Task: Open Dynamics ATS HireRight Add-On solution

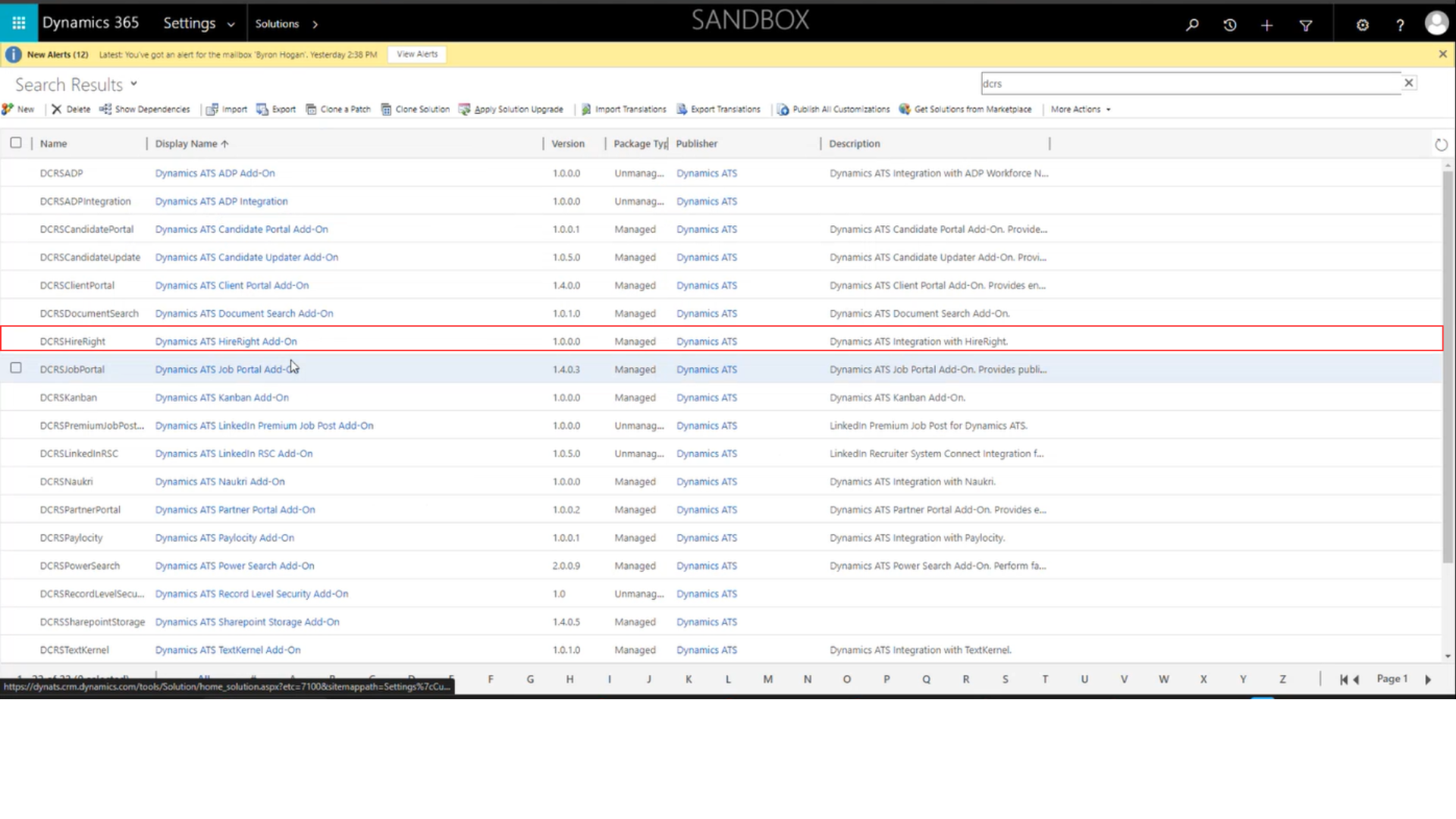Action: (226, 341)
